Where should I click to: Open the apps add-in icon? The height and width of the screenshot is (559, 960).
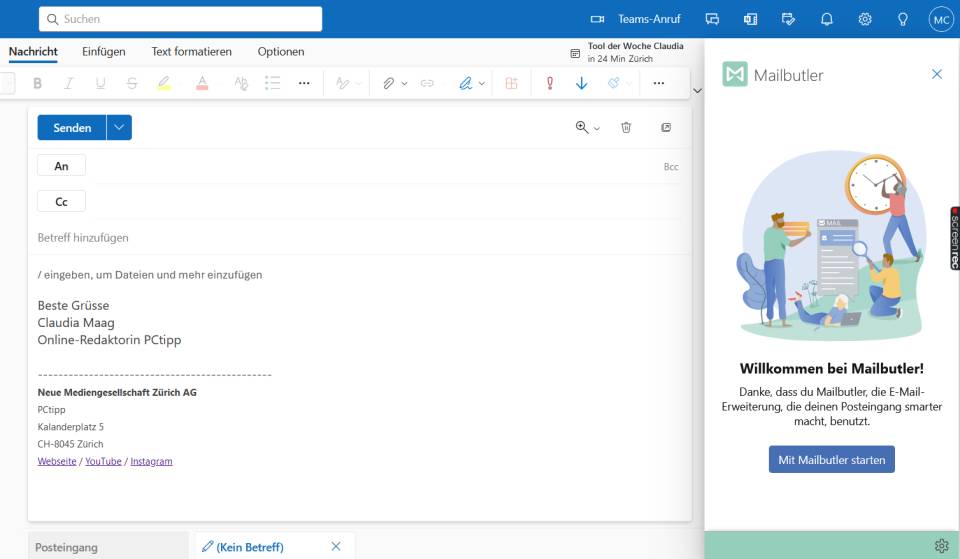(511, 83)
